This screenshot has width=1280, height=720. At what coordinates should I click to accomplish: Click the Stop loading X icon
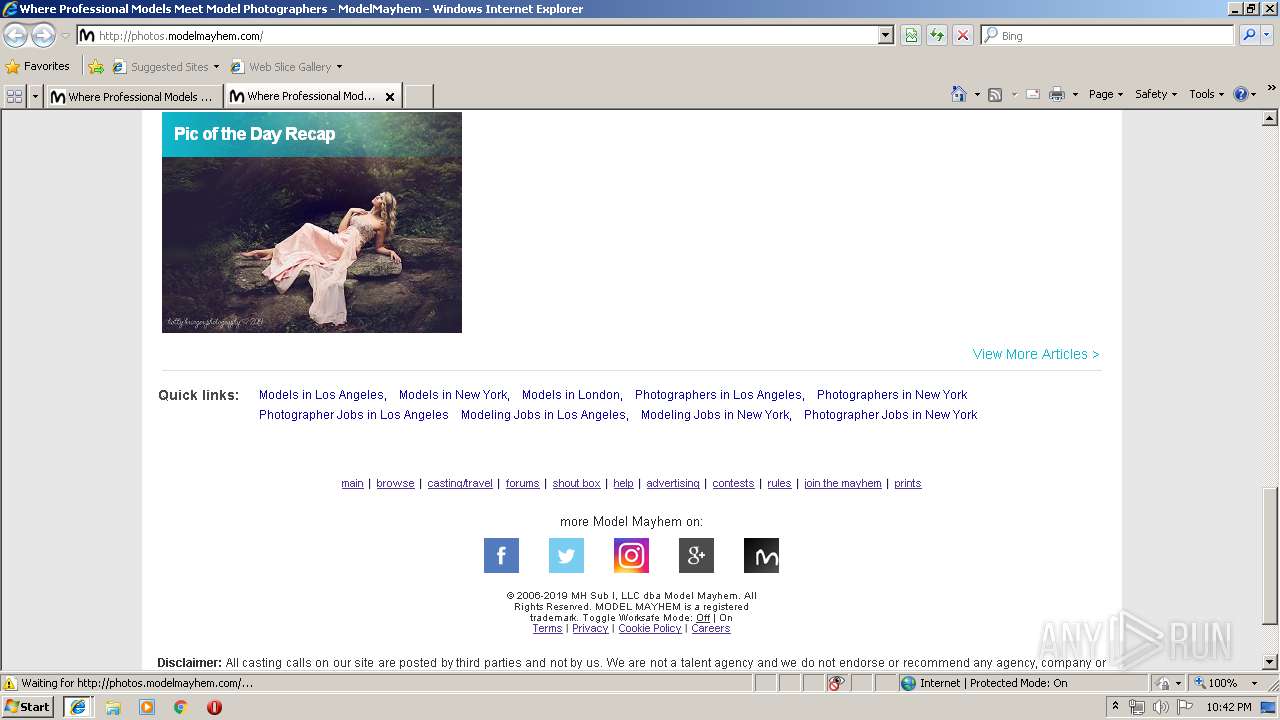[962, 35]
